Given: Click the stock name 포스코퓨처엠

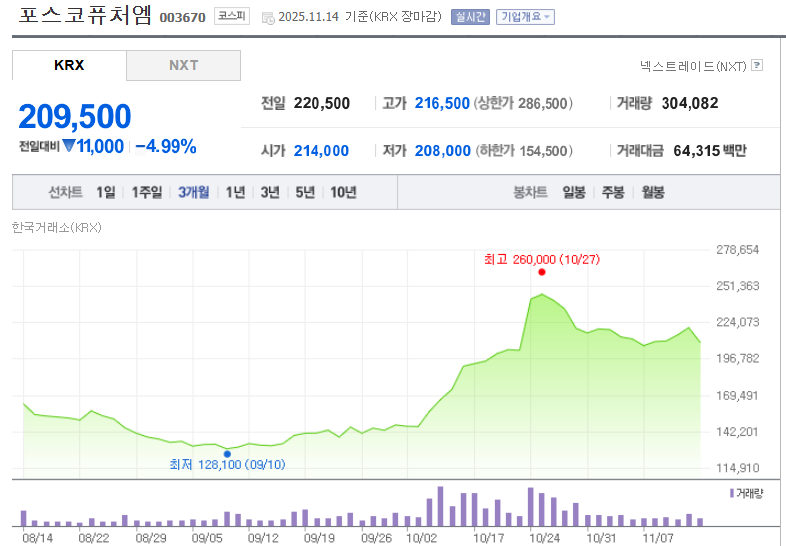Looking at the screenshot, I should click(x=85, y=15).
